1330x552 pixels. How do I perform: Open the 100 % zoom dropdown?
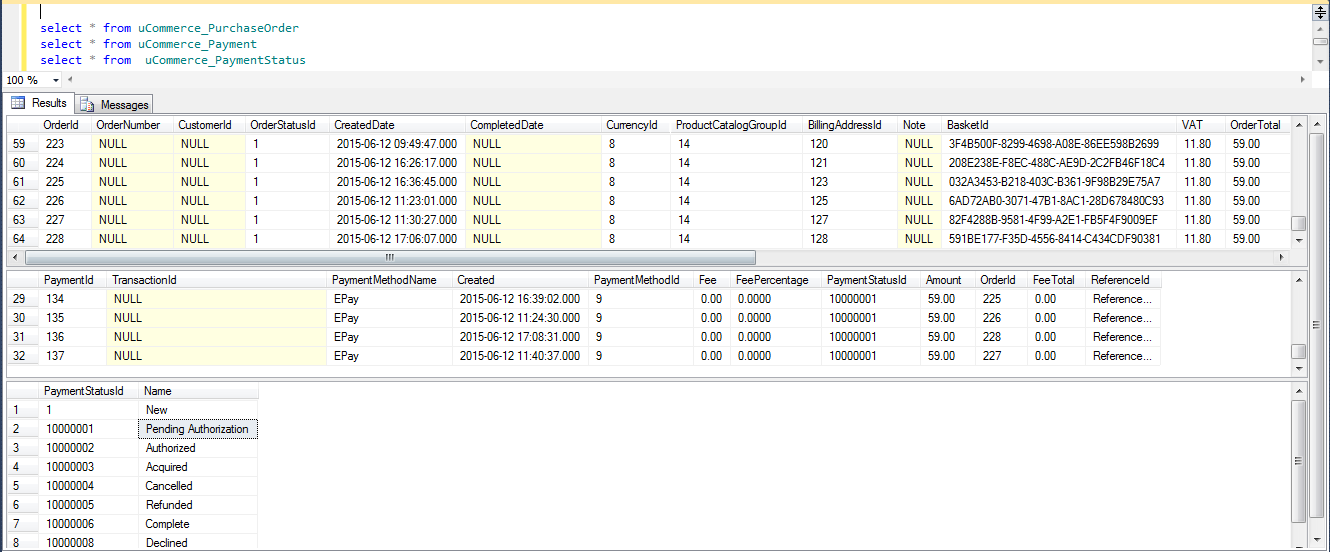coord(55,79)
